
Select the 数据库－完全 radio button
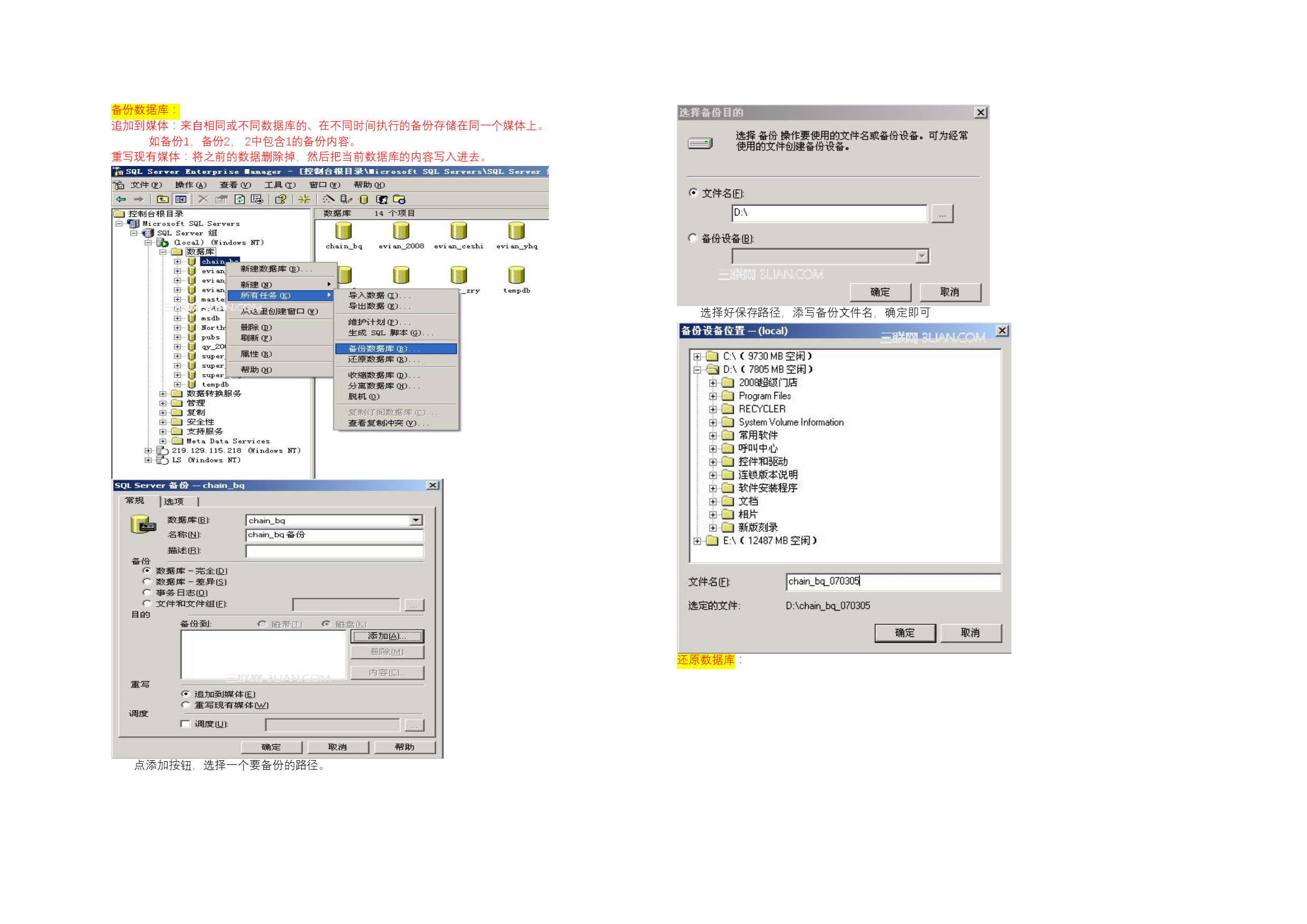[147, 571]
